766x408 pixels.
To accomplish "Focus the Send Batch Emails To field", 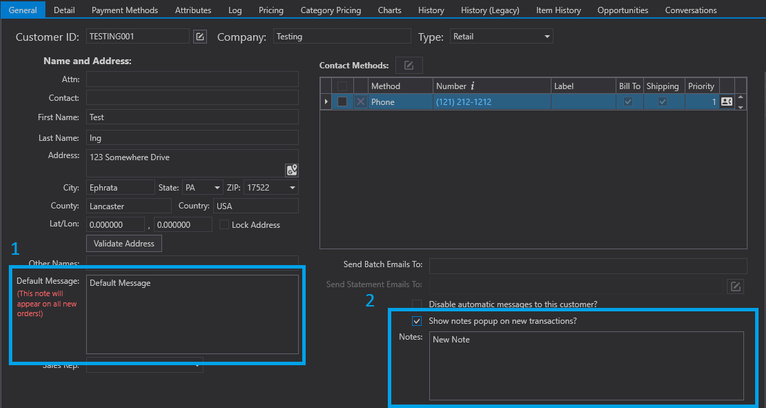I will 588,265.
